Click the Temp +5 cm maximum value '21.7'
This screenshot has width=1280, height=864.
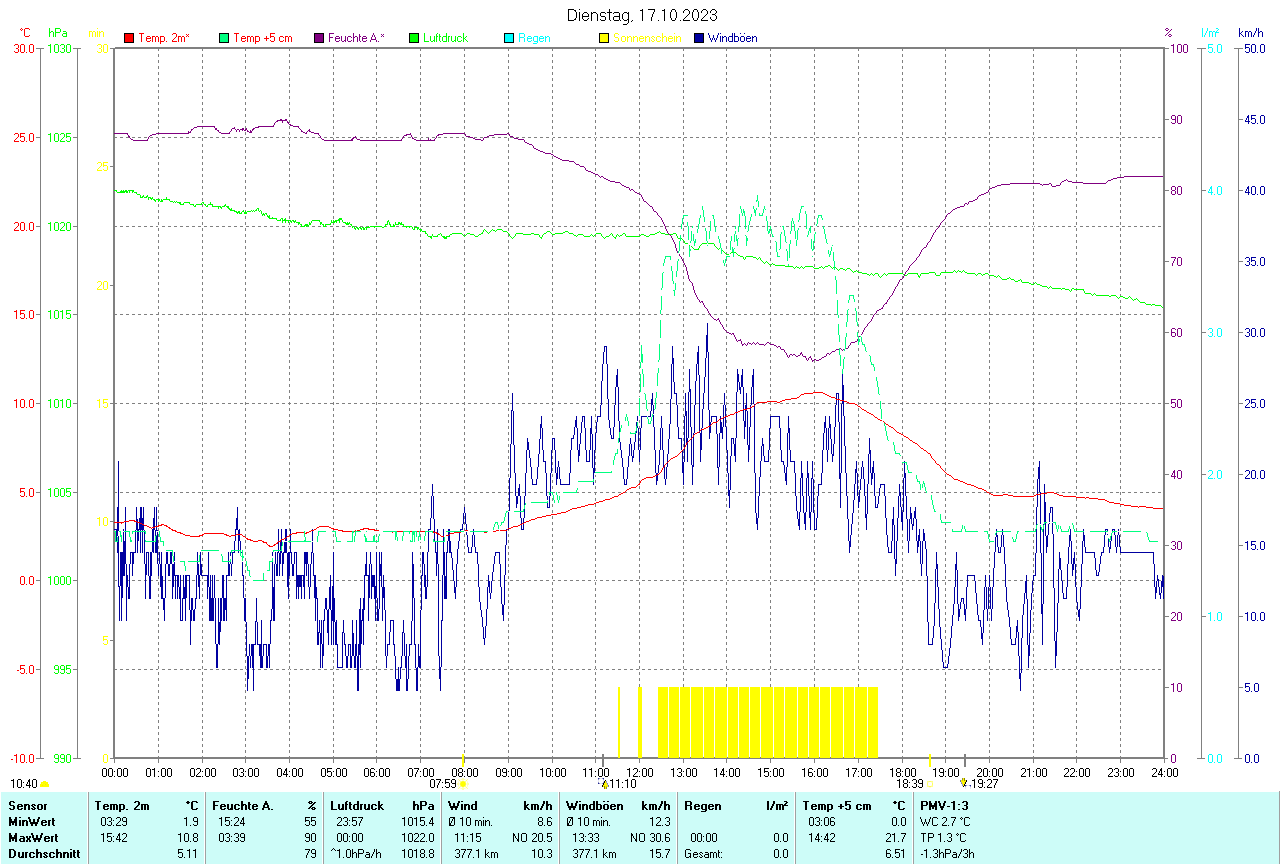(x=896, y=838)
